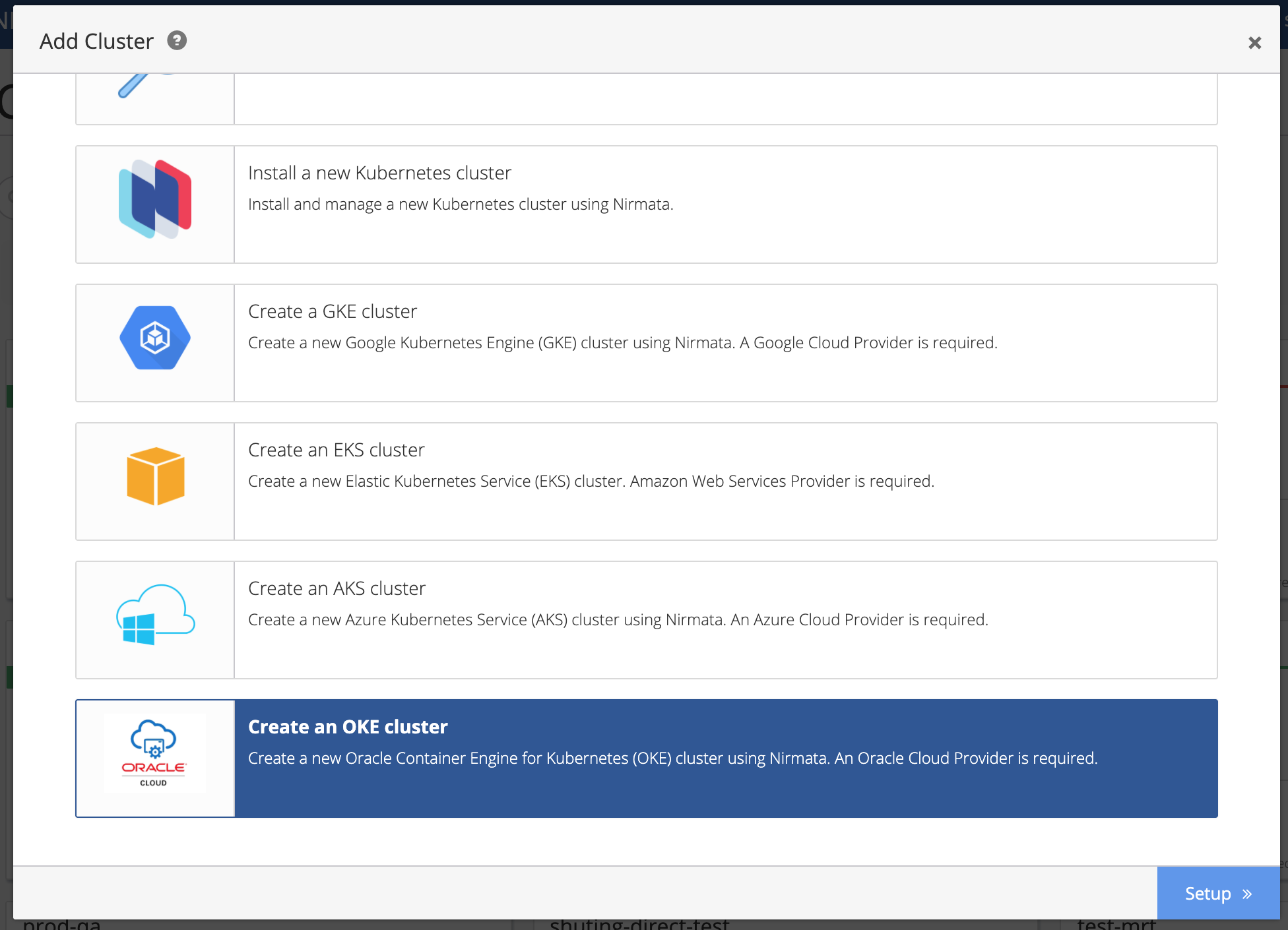This screenshot has height=930, width=1288.
Task: Select the highlighted Create an OKE cluster
Action: [x=348, y=727]
